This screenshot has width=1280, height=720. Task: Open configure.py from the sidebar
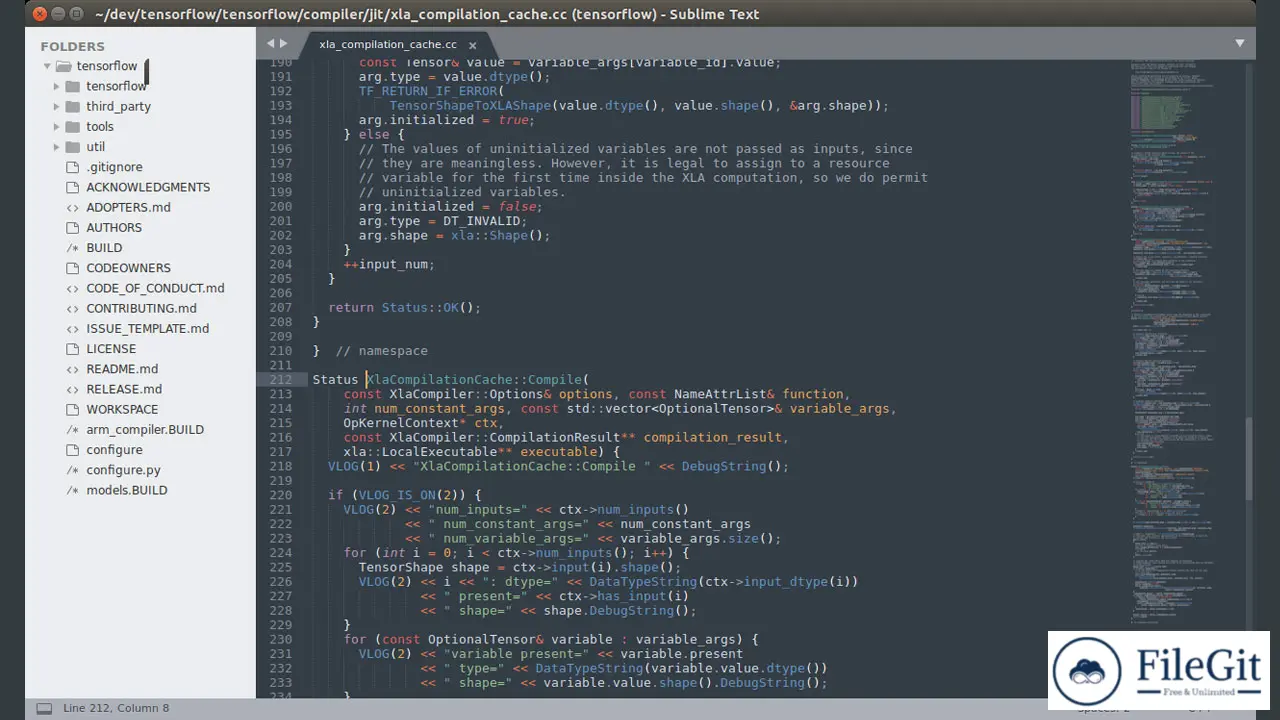pyautogui.click(x=123, y=470)
